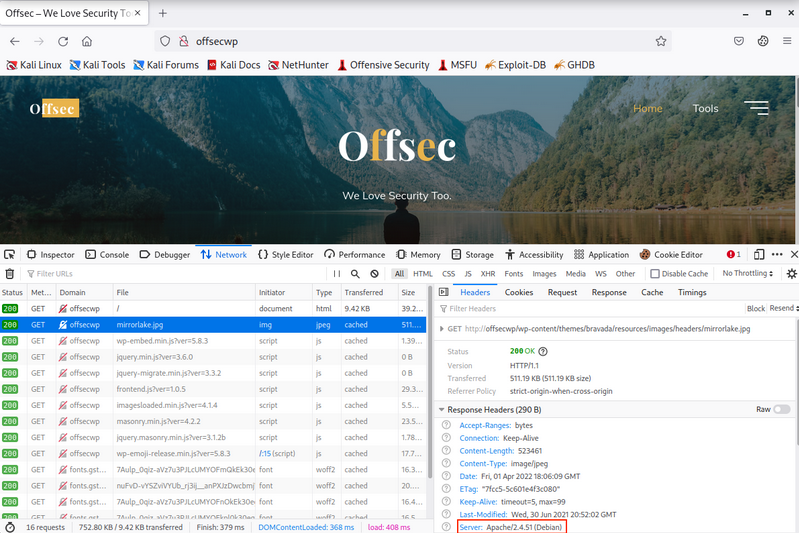Collapse the Response Headers section
799x533 pixels.
[443, 409]
